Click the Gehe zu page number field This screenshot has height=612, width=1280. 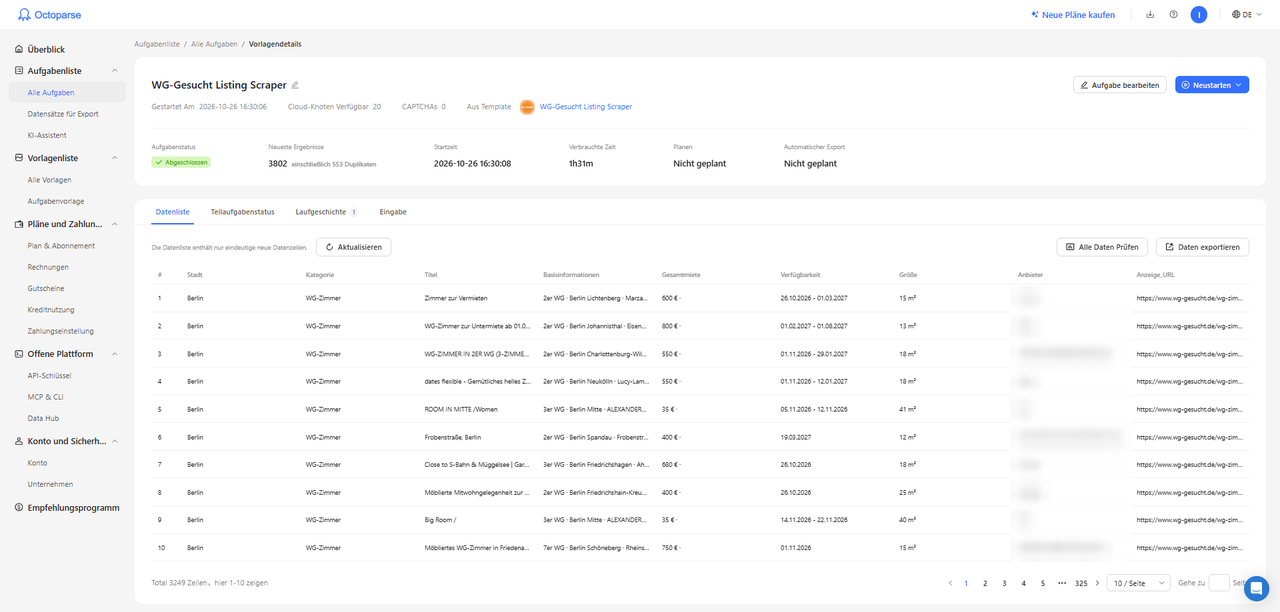point(1218,583)
